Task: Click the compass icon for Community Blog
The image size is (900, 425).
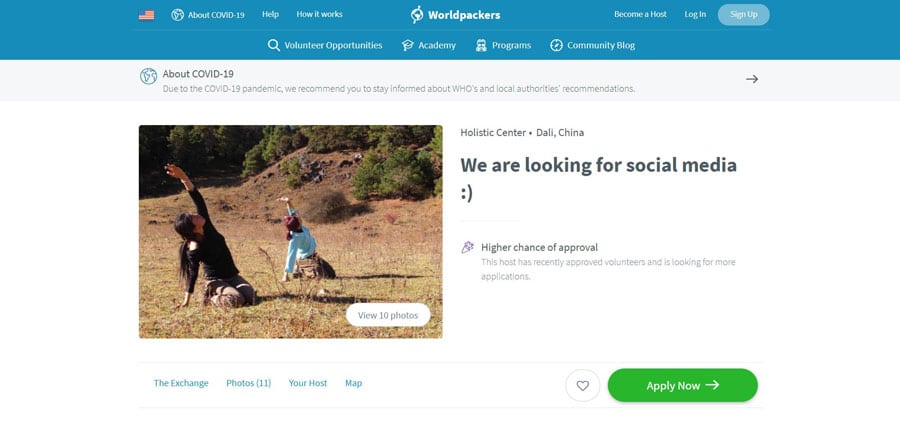Action: coord(556,45)
